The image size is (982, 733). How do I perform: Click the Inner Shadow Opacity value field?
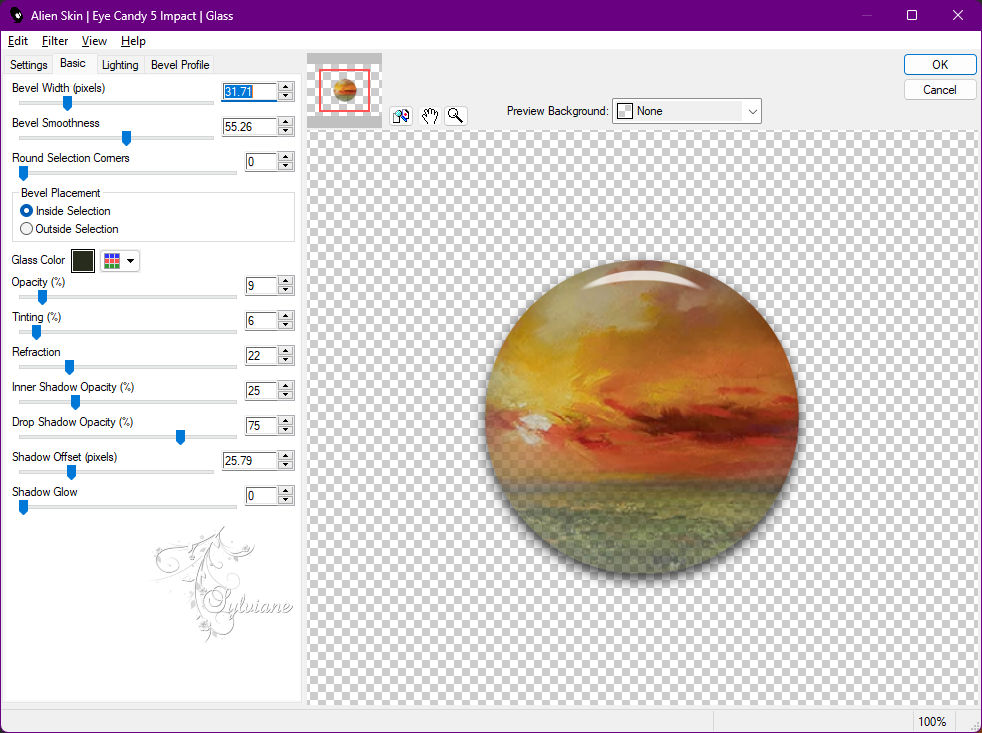(x=261, y=391)
